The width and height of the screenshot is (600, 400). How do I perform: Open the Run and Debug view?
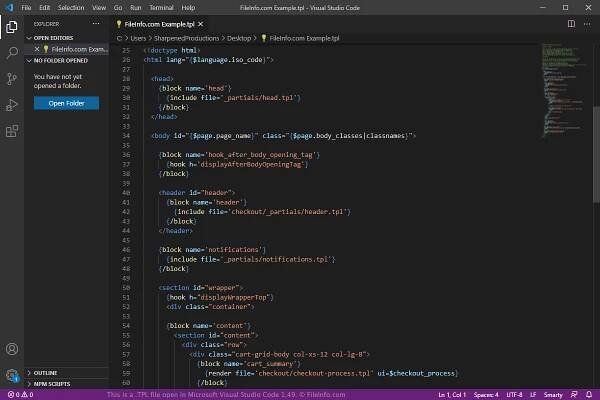click(11, 105)
